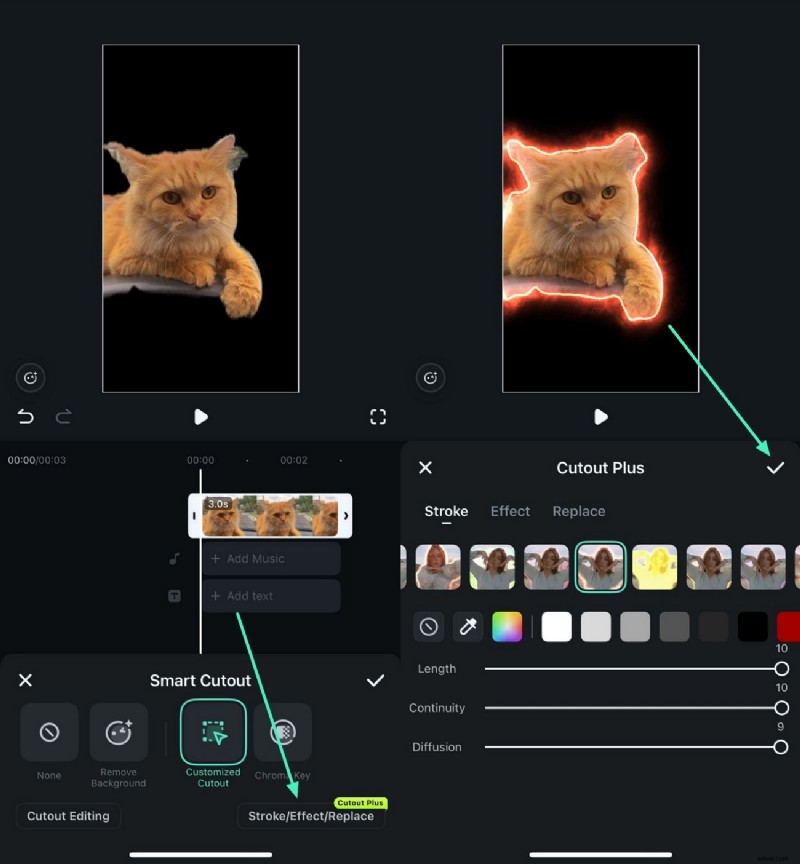Add Music to the timeline
The width and height of the screenshot is (800, 864).
click(x=270, y=559)
